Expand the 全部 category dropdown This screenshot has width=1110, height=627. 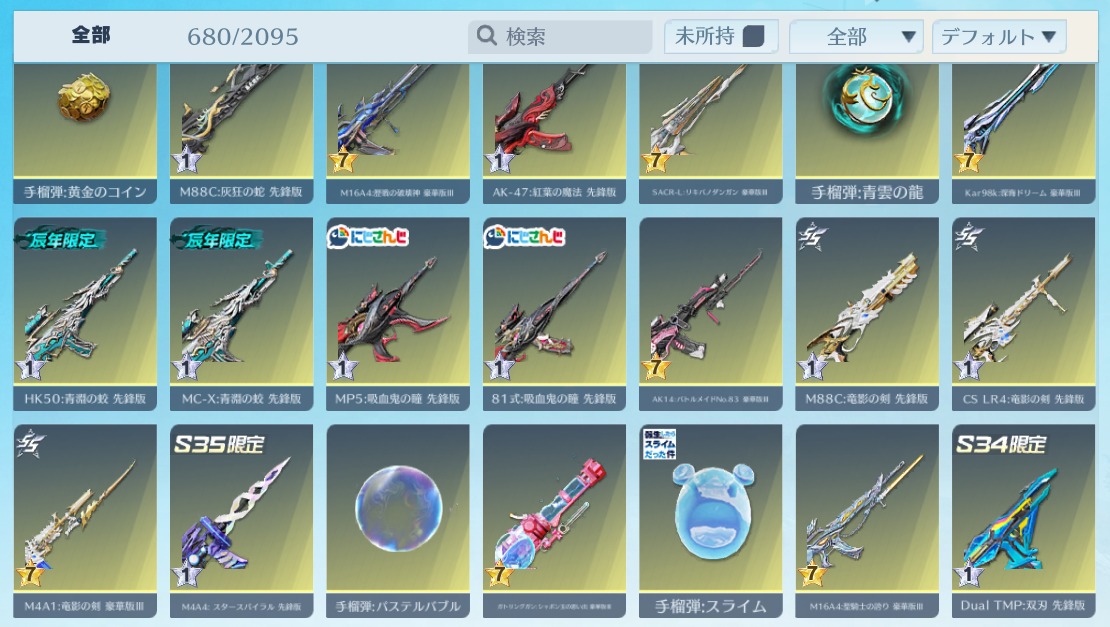(856, 37)
